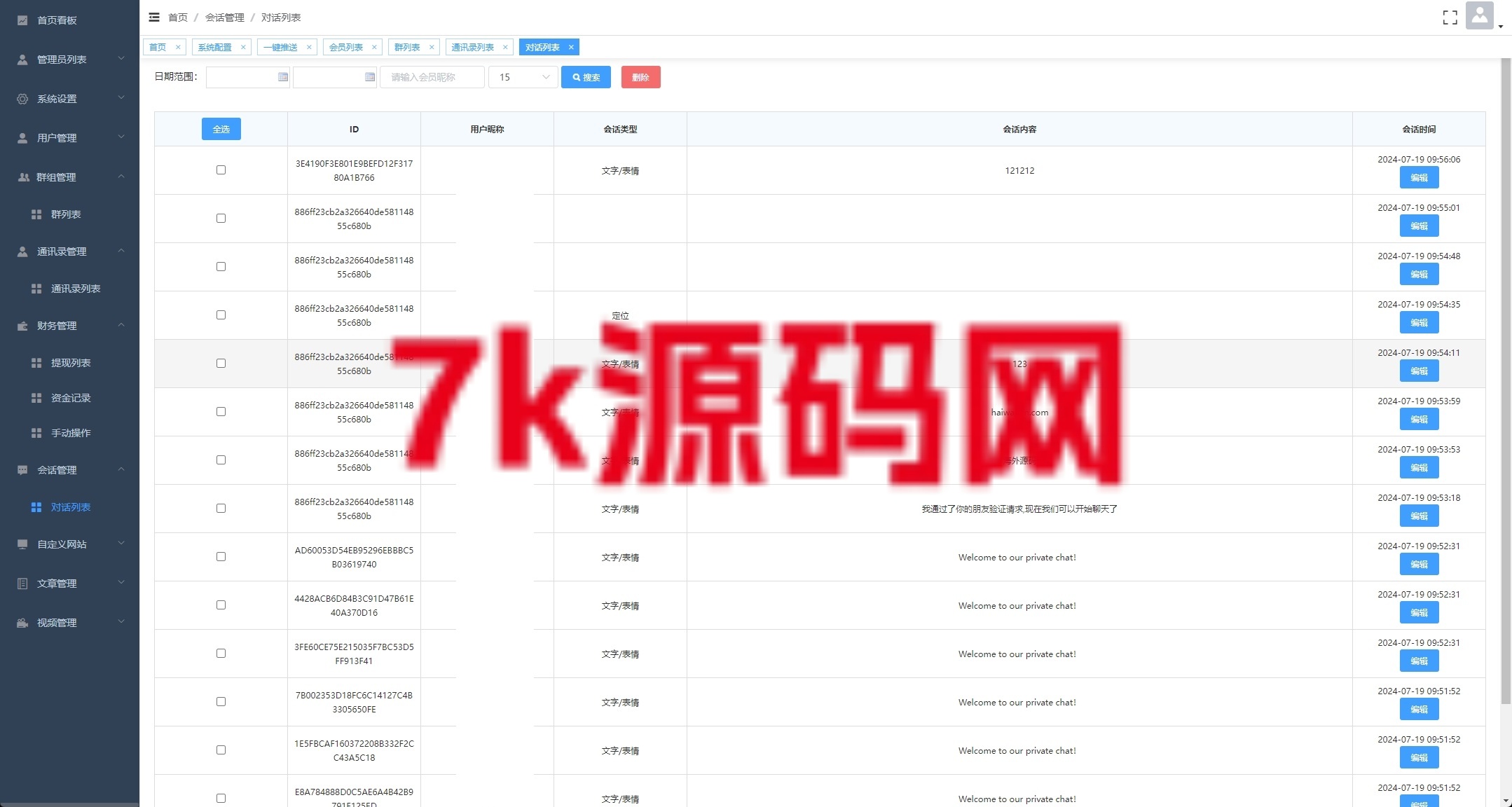The image size is (1512, 807).
Task: Open the 首页看板 dashboard icon
Action: point(22,20)
